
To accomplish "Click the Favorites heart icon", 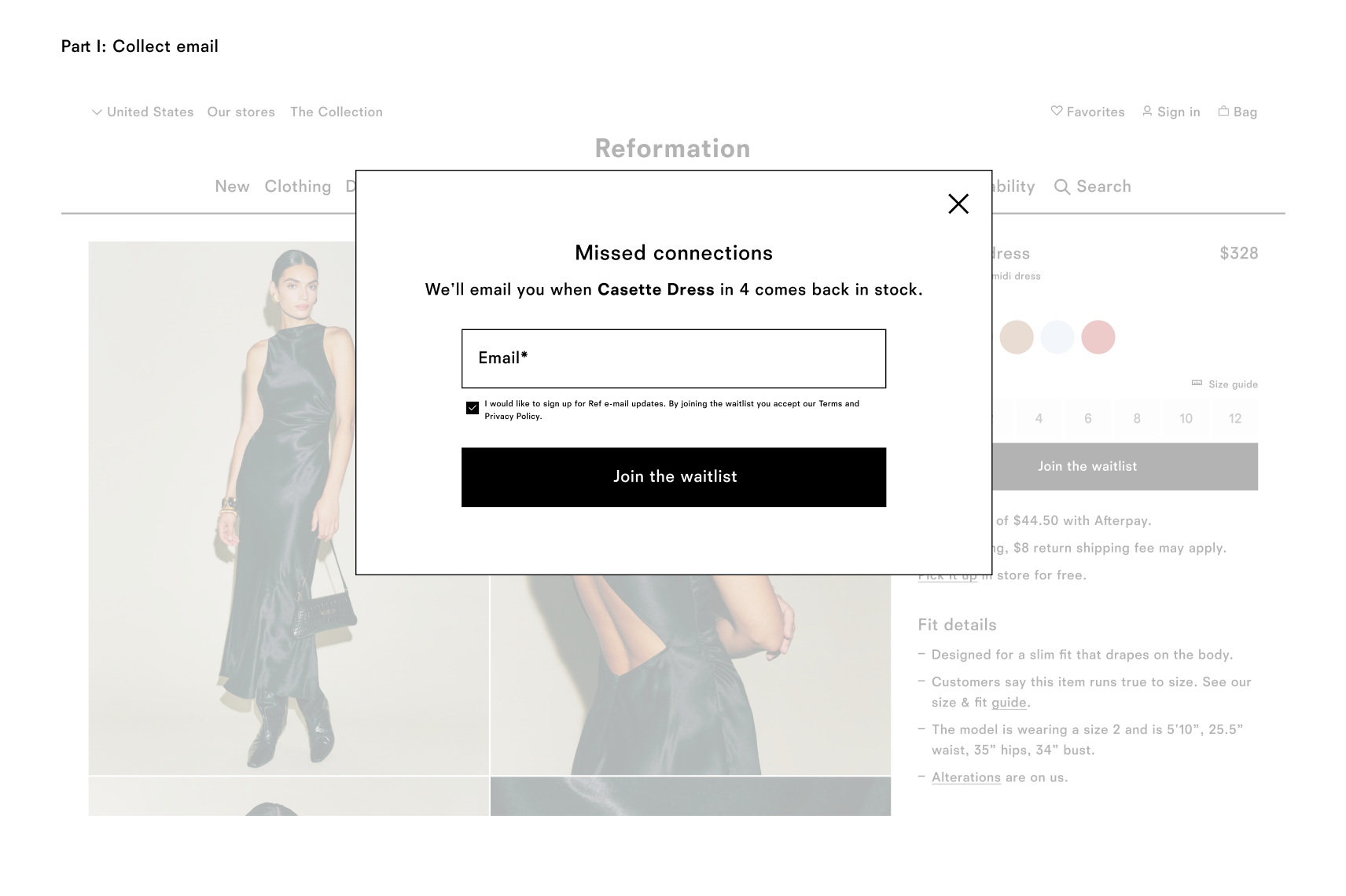I will click(1057, 111).
